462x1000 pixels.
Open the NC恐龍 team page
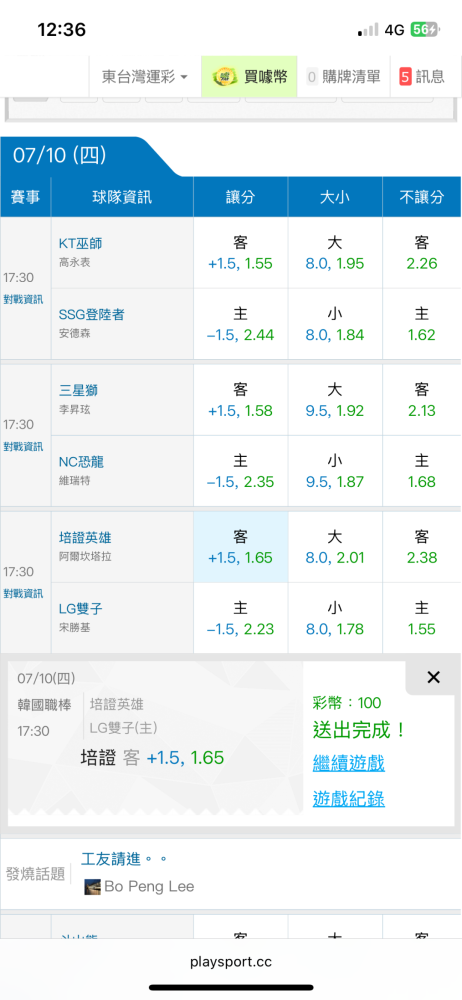pyautogui.click(x=81, y=462)
